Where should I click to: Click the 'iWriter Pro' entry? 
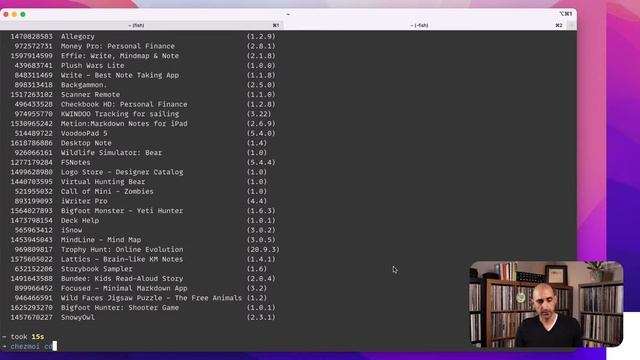pyautogui.click(x=84, y=201)
